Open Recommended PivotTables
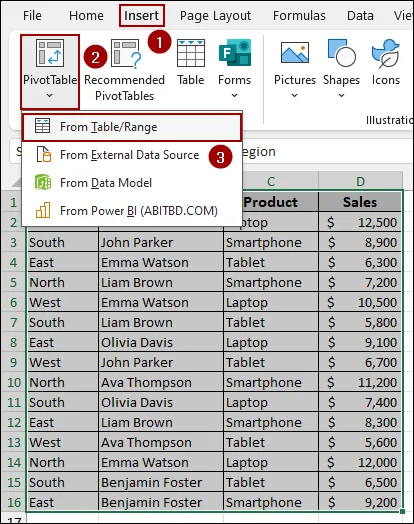The image size is (414, 524). pos(124,71)
